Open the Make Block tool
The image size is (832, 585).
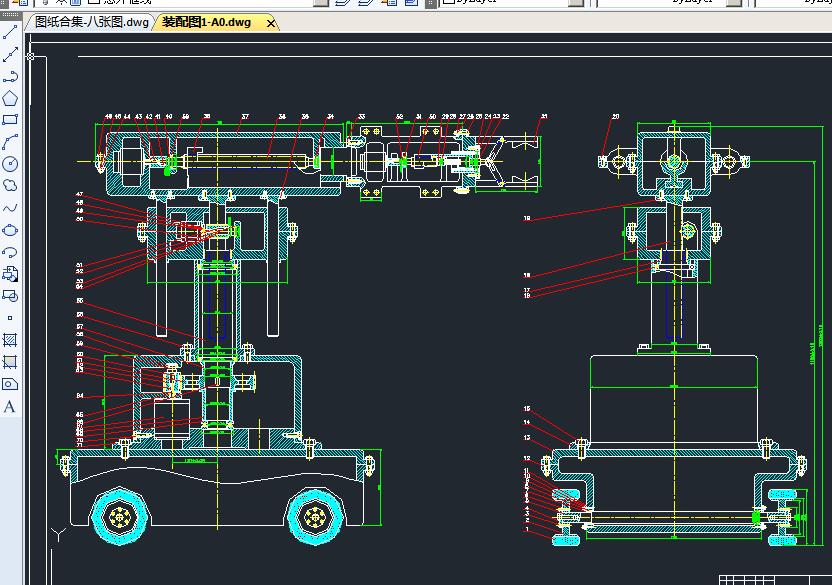[x=10, y=296]
